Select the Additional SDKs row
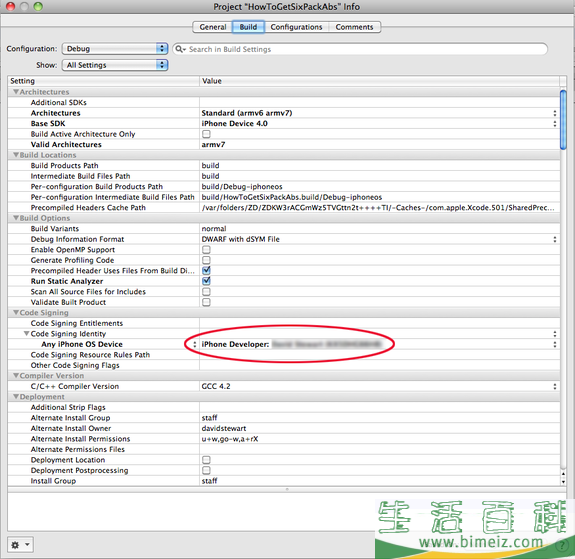Screen dimensions: 575x559 [284, 102]
